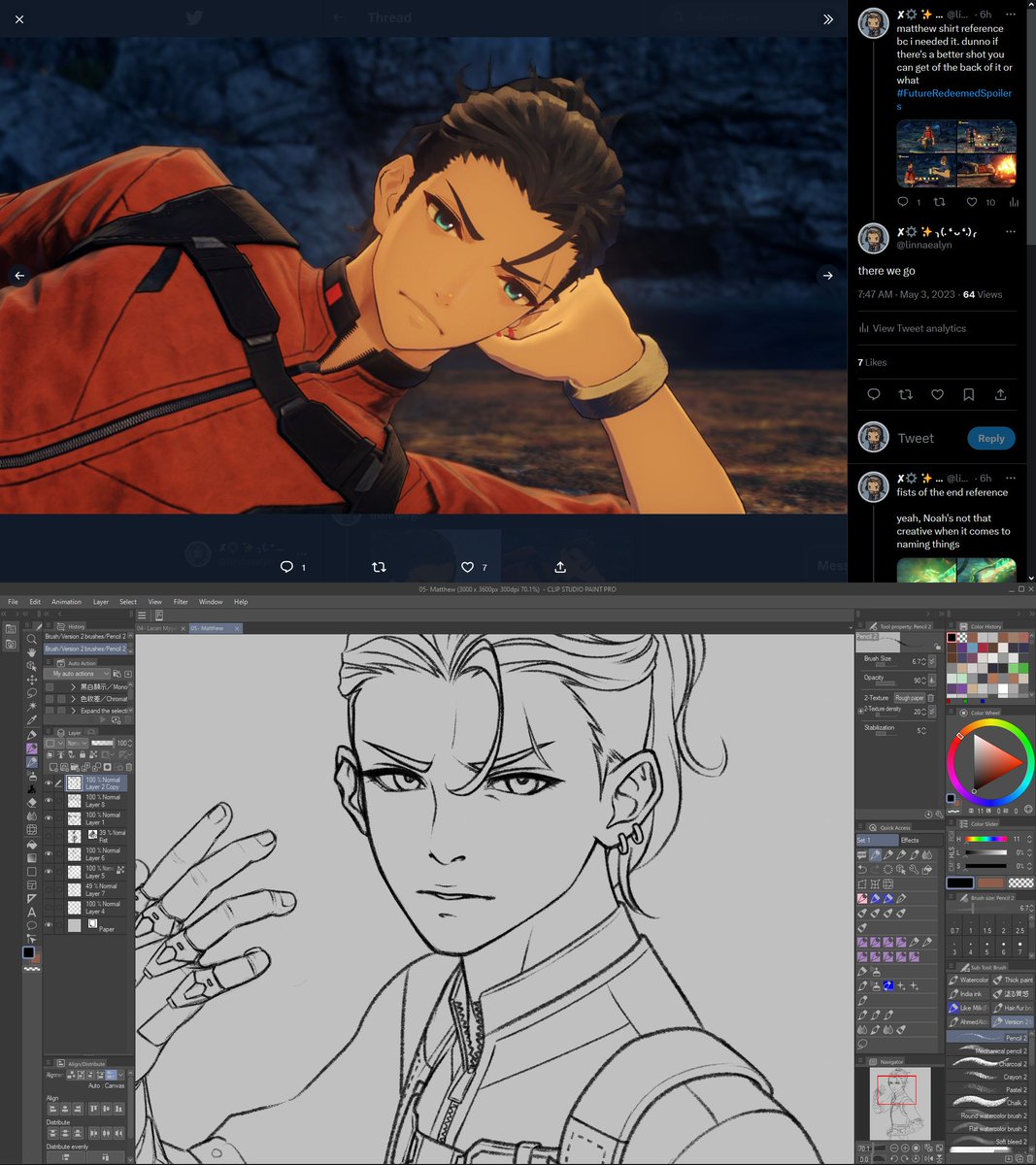The image size is (1036, 1165).
Task: Expand the Mono auto action entry
Action: 73,686
